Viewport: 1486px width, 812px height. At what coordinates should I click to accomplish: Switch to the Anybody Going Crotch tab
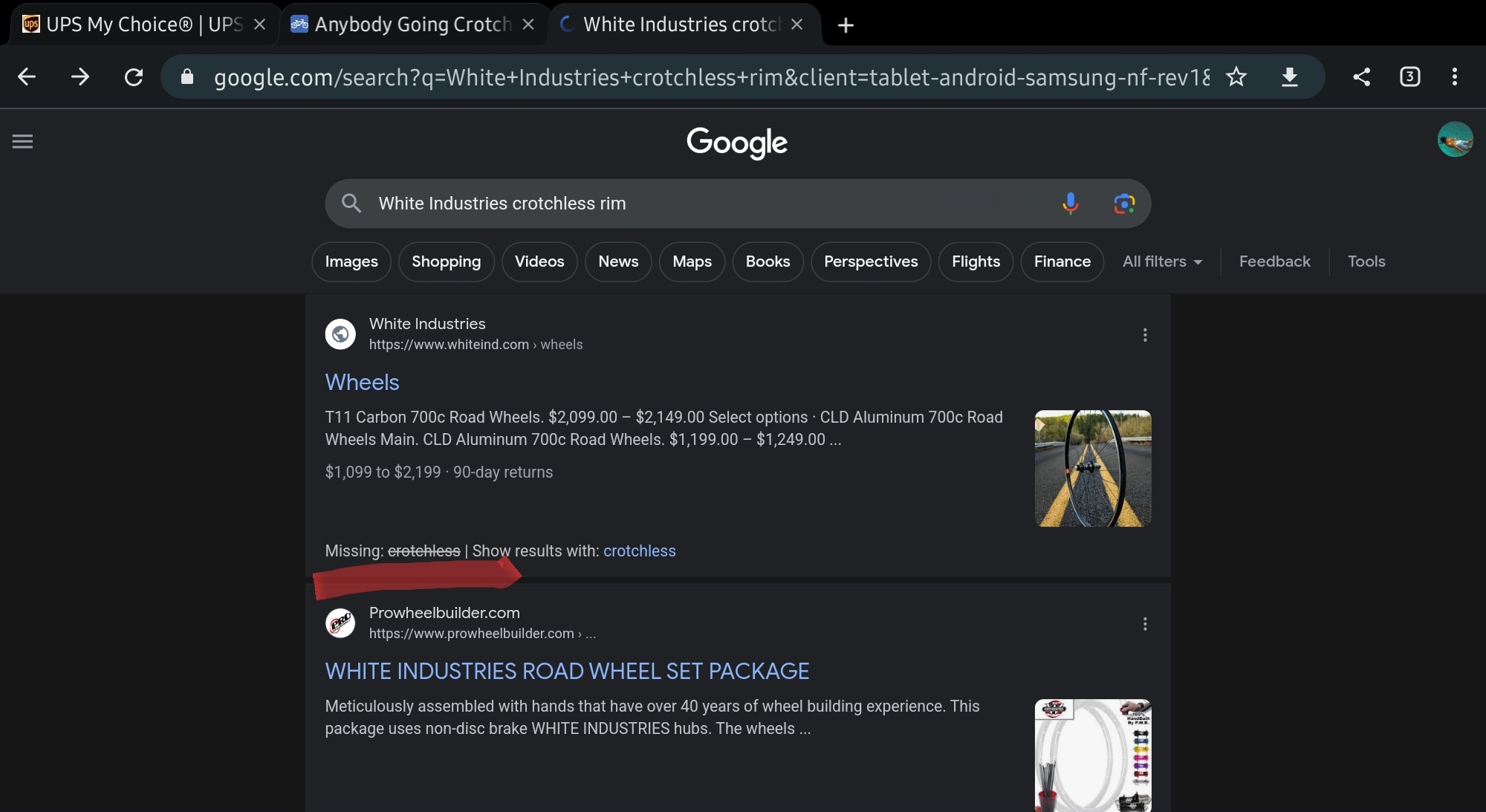coord(412,25)
